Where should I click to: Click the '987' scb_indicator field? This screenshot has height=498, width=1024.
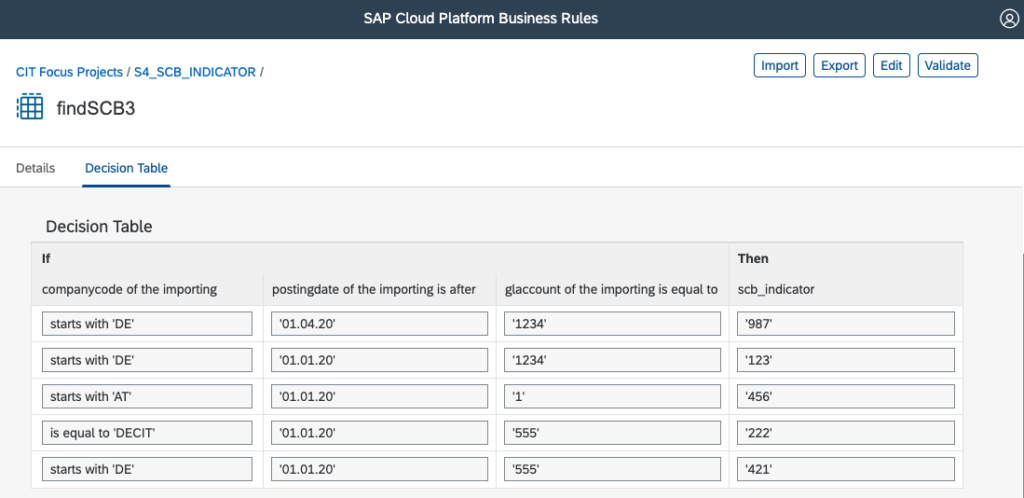(846, 324)
